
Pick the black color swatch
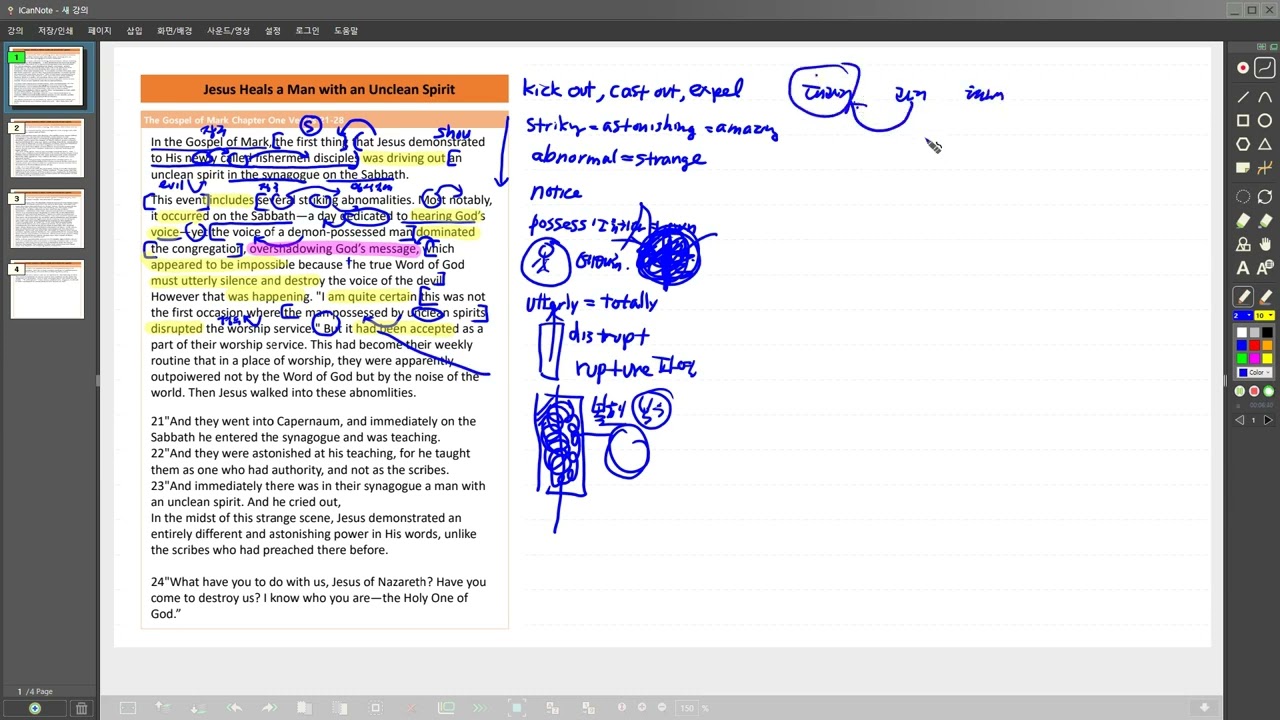(x=1267, y=332)
